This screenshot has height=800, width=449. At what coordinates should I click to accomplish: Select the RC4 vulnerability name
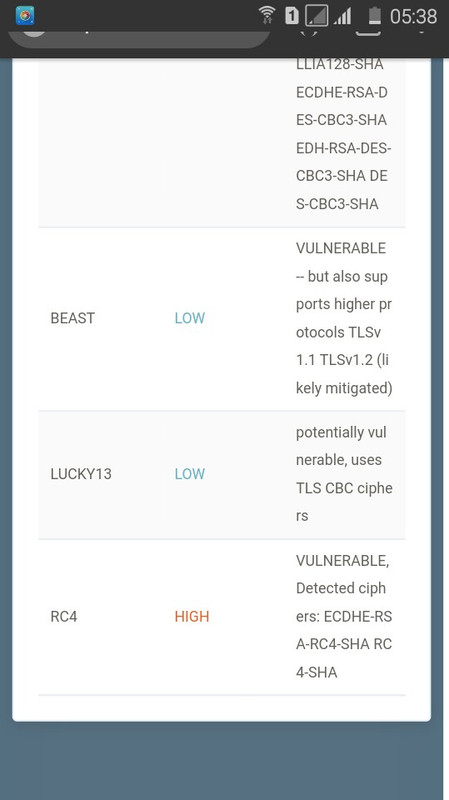[64, 616]
